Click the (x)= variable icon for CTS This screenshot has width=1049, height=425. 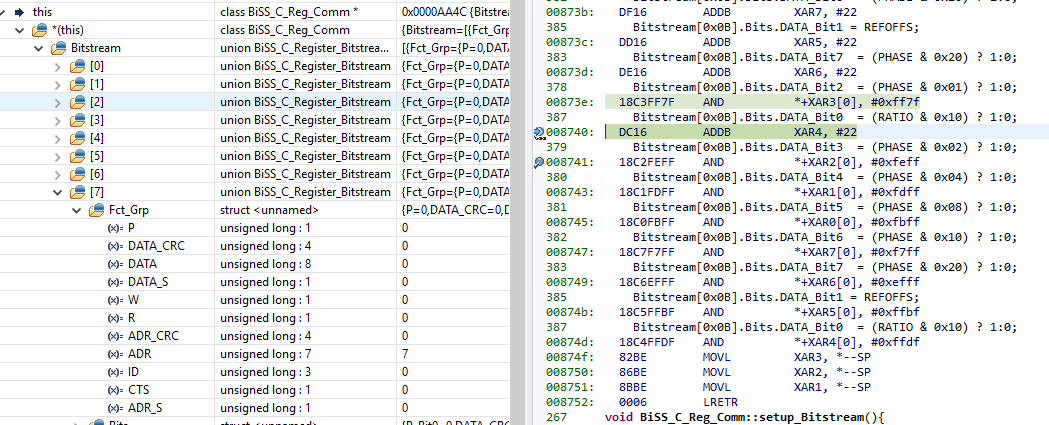click(115, 390)
